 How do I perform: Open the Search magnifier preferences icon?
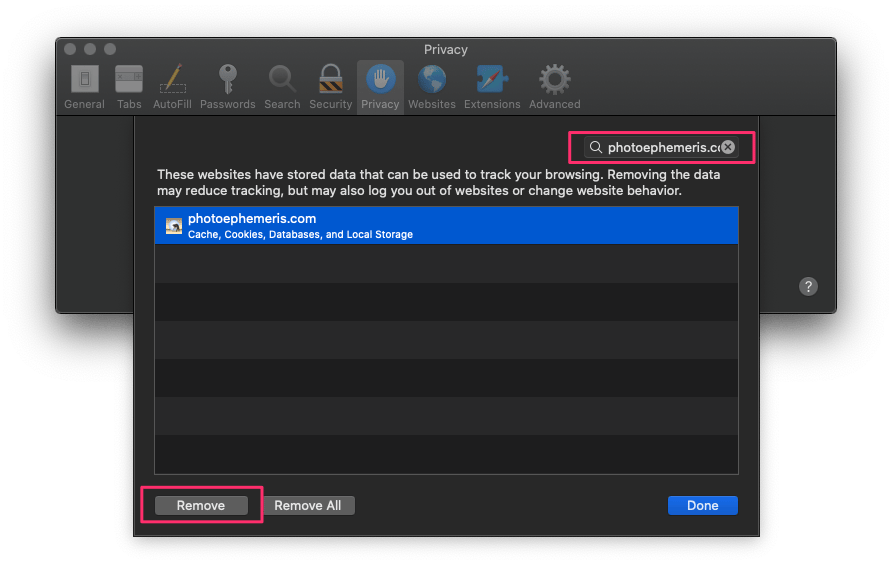tap(282, 79)
